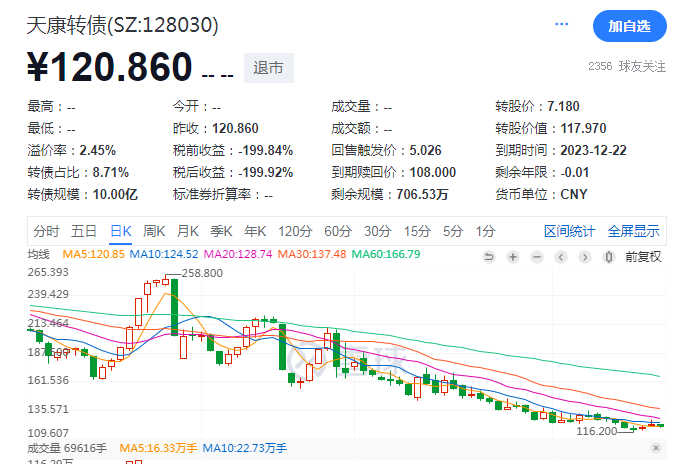The height and width of the screenshot is (464, 687).
Task: Switch to the 30分 interval tab
Action: (377, 231)
